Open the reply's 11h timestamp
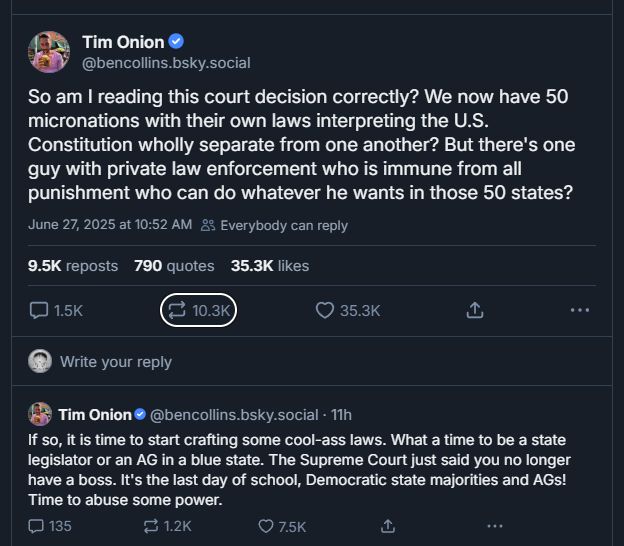Screen dimensions: 624x546 point(341,414)
